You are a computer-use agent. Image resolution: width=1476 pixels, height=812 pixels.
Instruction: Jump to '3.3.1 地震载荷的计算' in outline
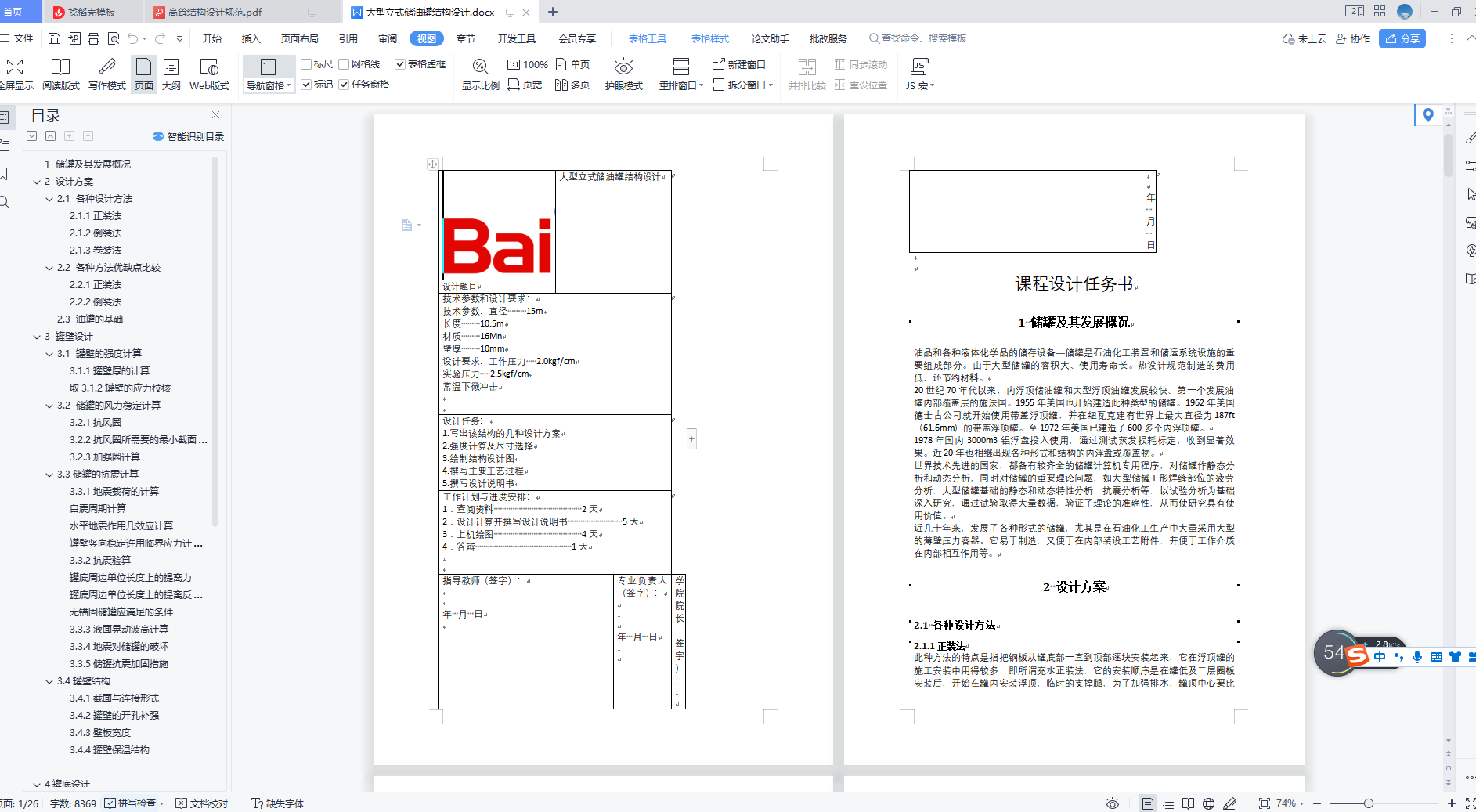point(114,492)
